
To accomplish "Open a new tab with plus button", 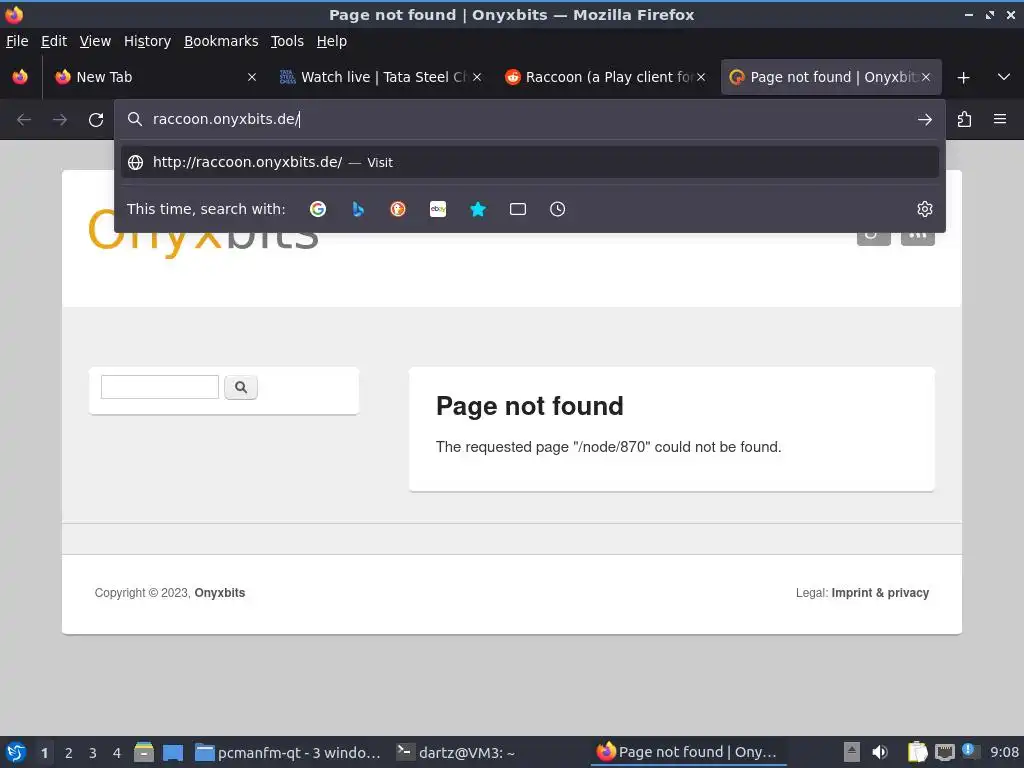I will click(963, 77).
